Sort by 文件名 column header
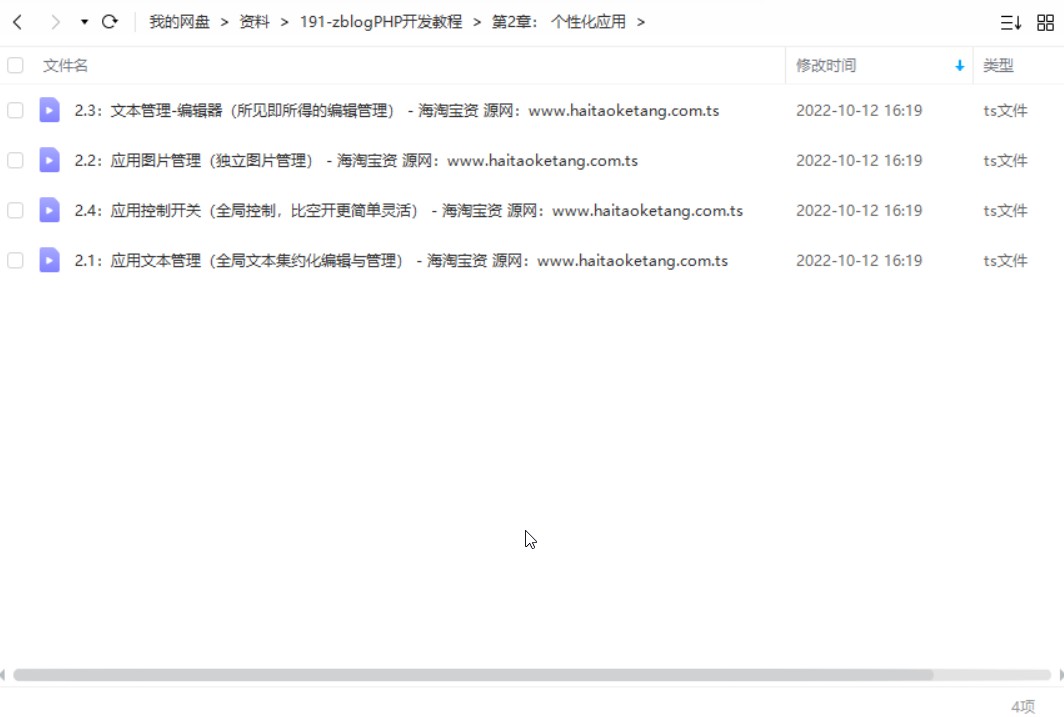 tap(66, 66)
